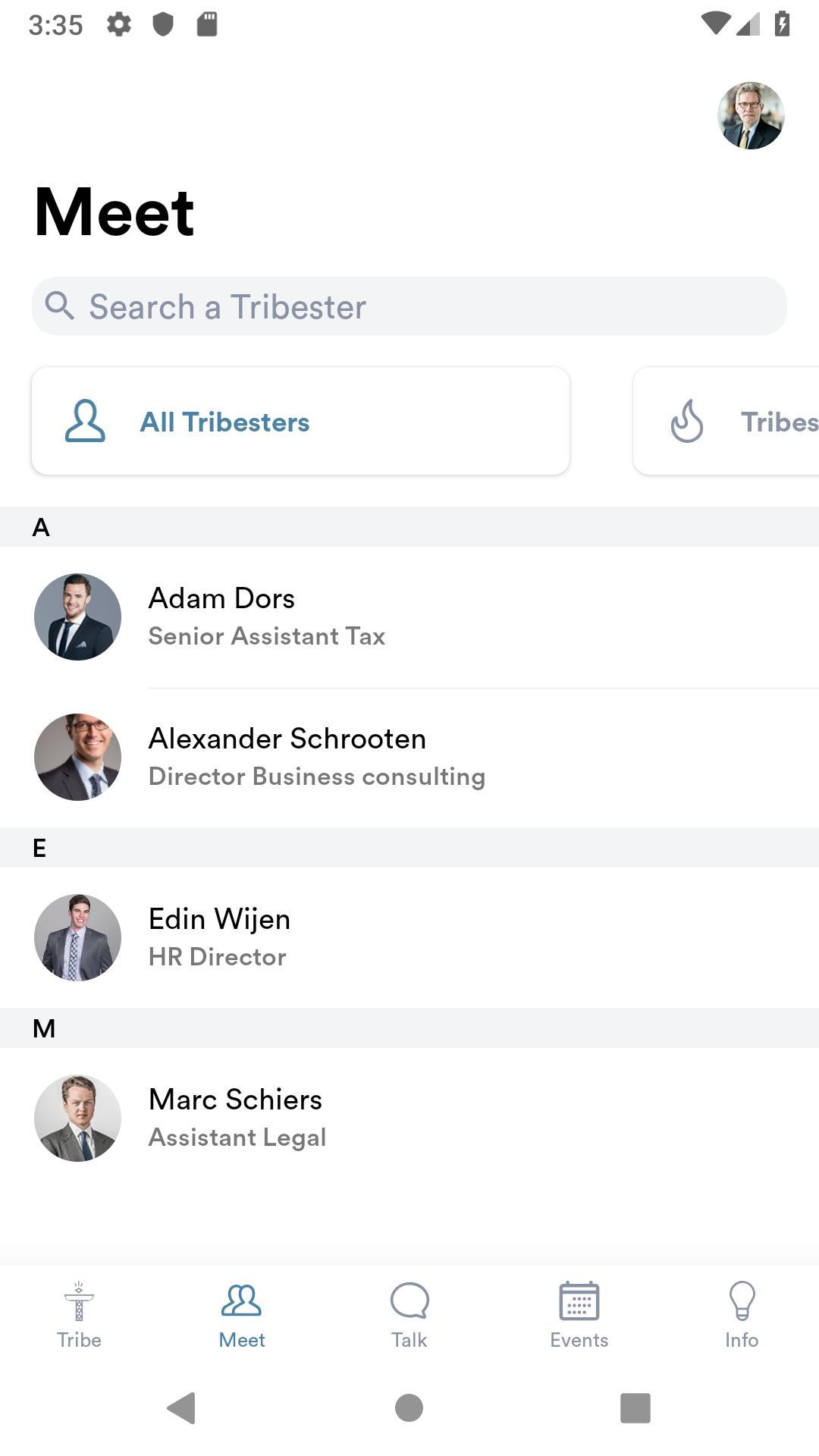
Task: Select the All Tribesters filter
Action: (300, 421)
